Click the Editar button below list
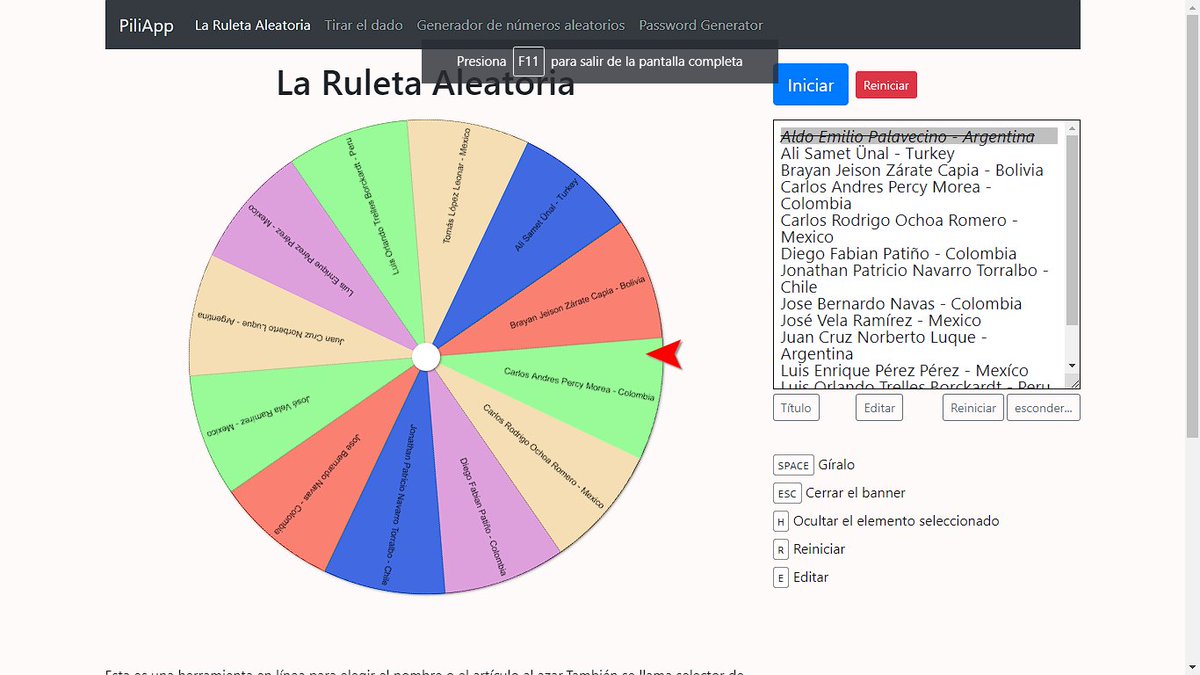 coord(880,408)
